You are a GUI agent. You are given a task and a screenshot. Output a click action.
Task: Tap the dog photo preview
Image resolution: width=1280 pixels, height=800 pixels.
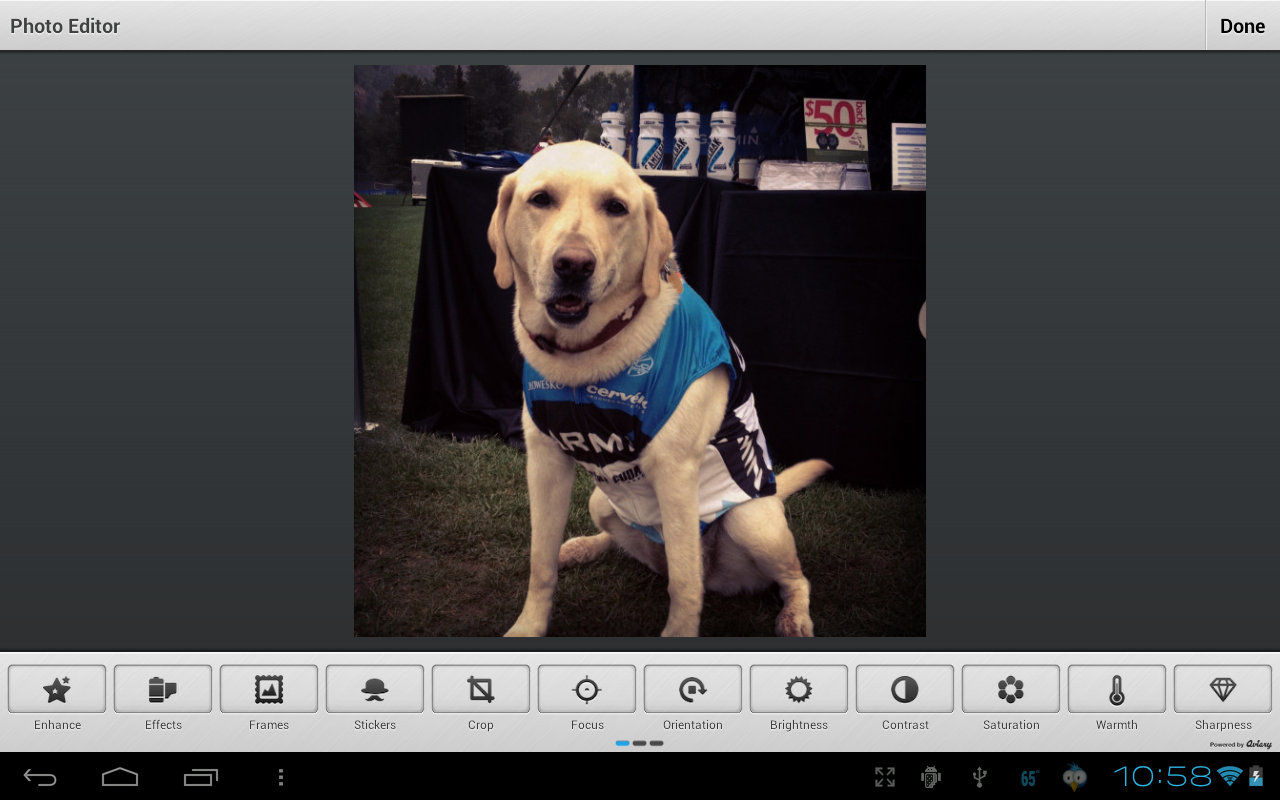click(x=640, y=351)
